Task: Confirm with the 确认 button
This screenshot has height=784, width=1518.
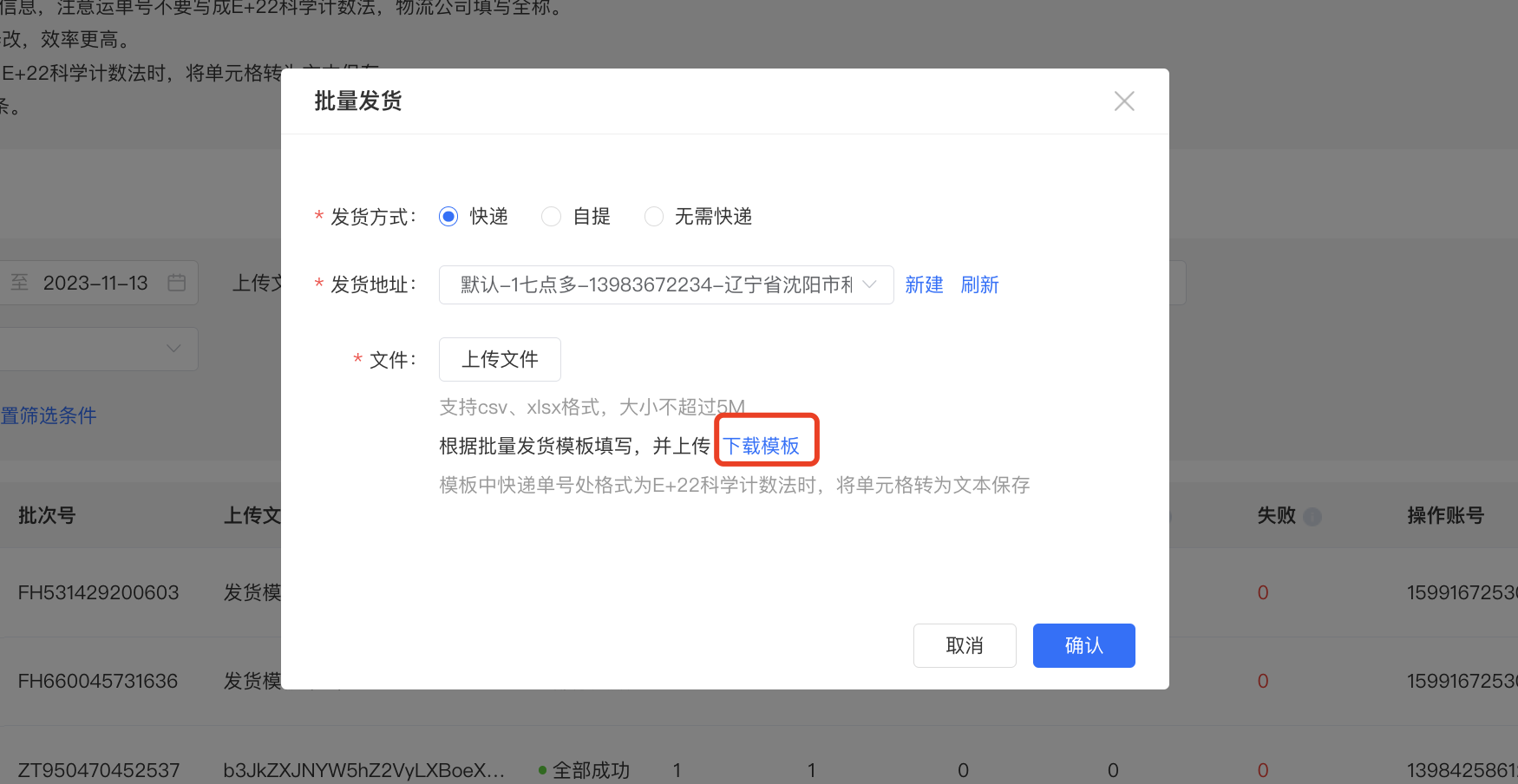Action: click(x=1083, y=645)
